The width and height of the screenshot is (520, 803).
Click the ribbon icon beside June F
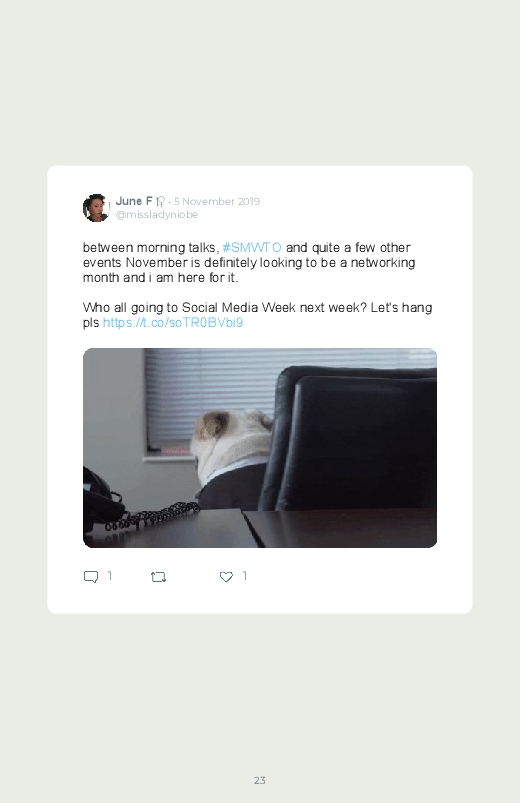pyautogui.click(x=160, y=202)
